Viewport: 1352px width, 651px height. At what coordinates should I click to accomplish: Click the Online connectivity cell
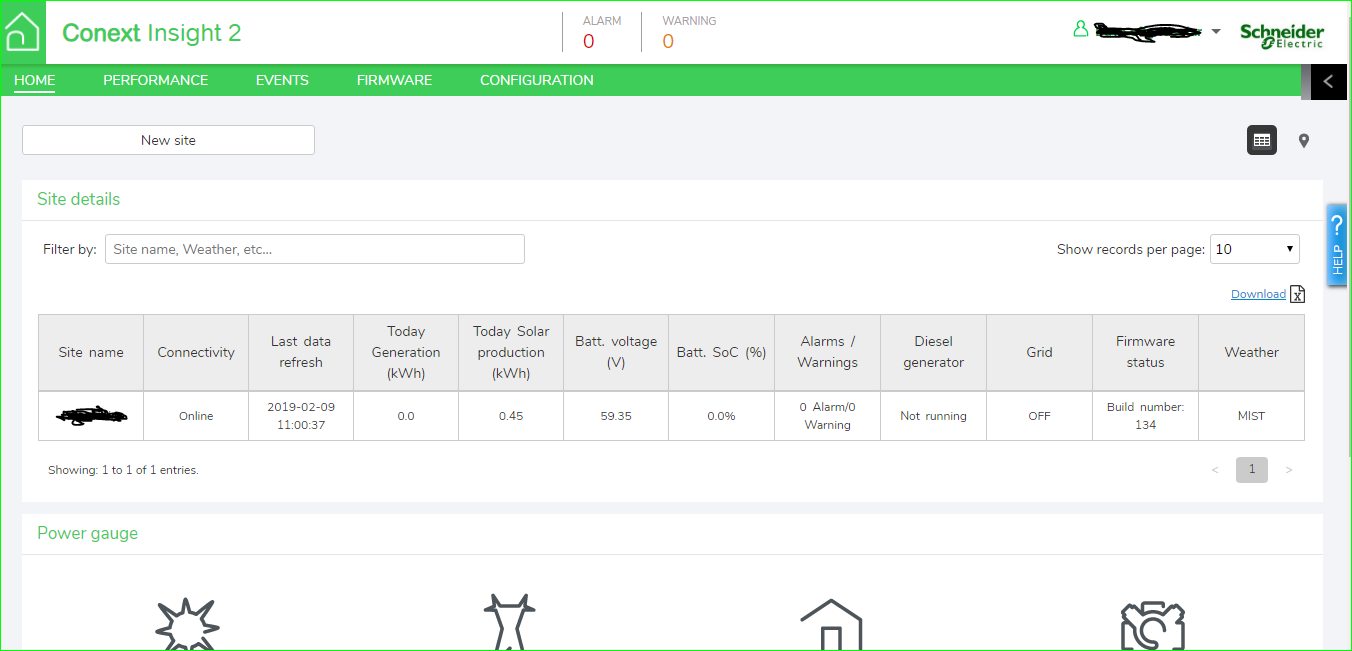pyautogui.click(x=196, y=416)
